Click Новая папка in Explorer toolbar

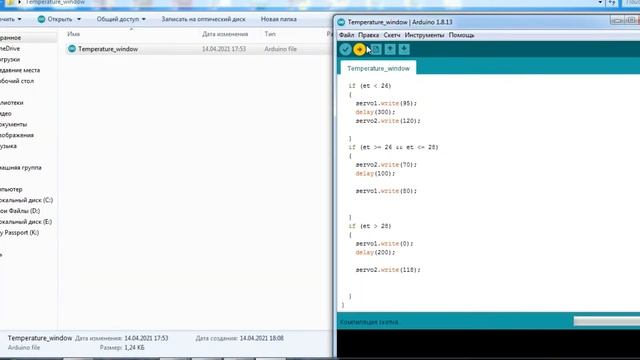[x=279, y=19]
